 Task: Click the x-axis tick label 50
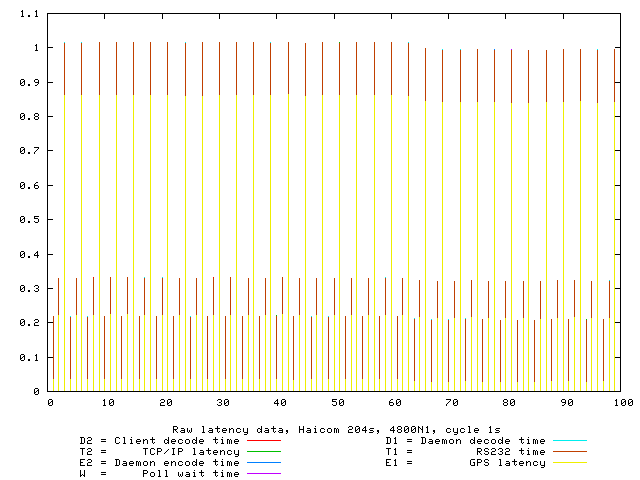[x=336, y=402]
